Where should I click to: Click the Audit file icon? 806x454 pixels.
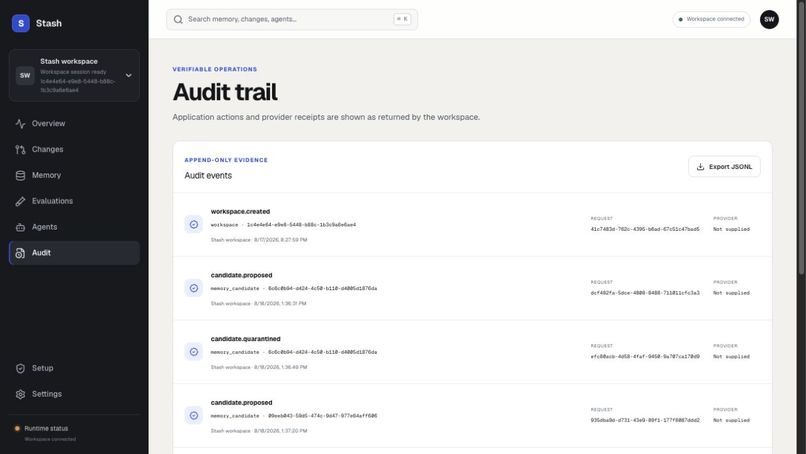[20, 253]
